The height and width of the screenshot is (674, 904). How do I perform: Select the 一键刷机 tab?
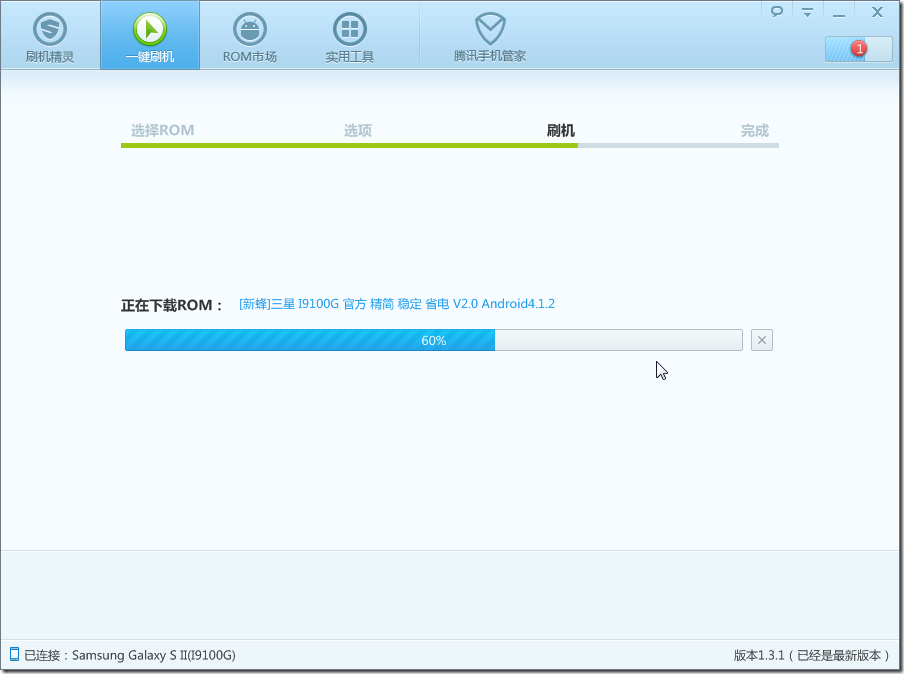(x=150, y=36)
